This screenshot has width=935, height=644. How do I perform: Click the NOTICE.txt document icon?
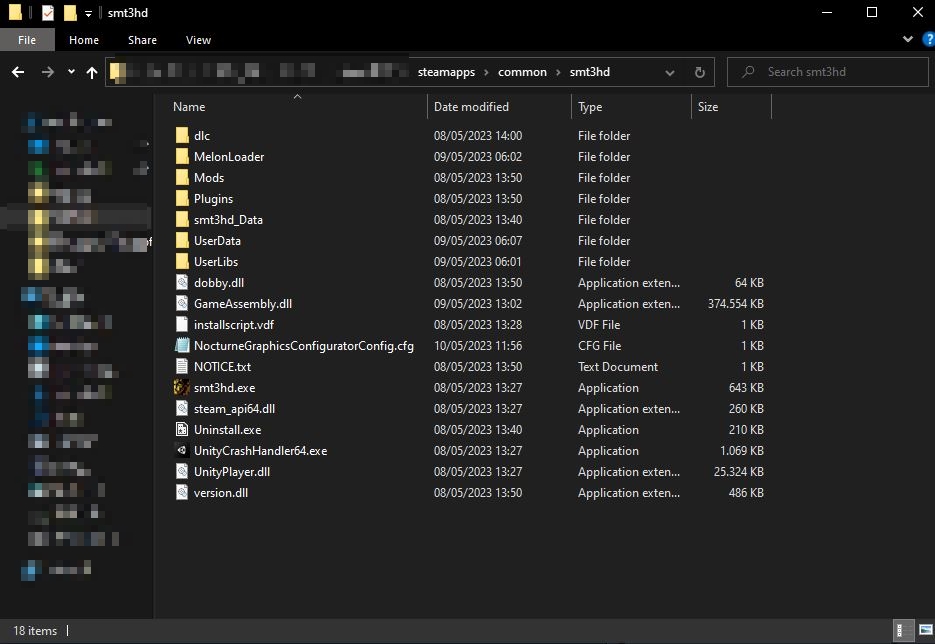pyautogui.click(x=182, y=366)
